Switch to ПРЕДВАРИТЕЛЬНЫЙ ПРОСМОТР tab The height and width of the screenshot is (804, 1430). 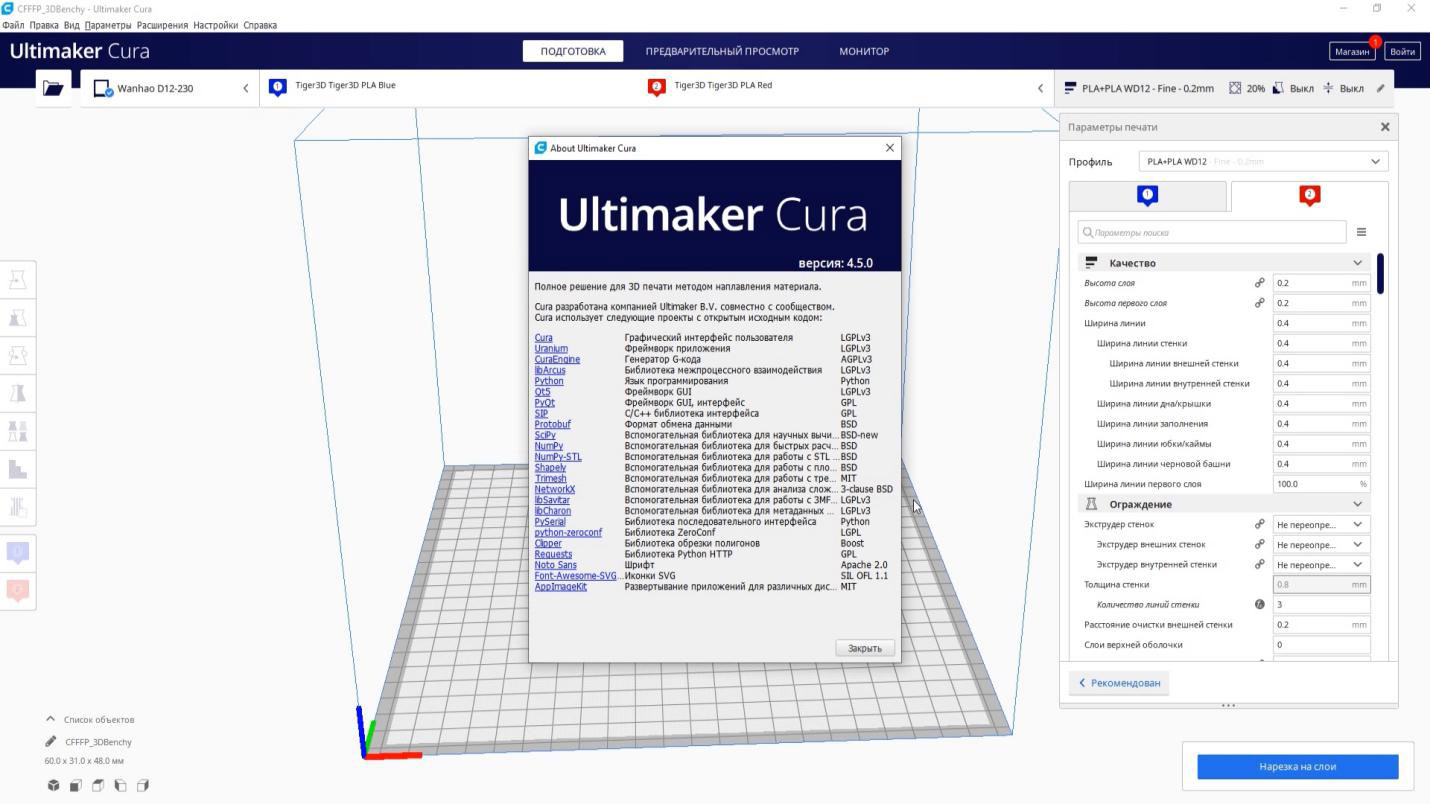point(721,51)
